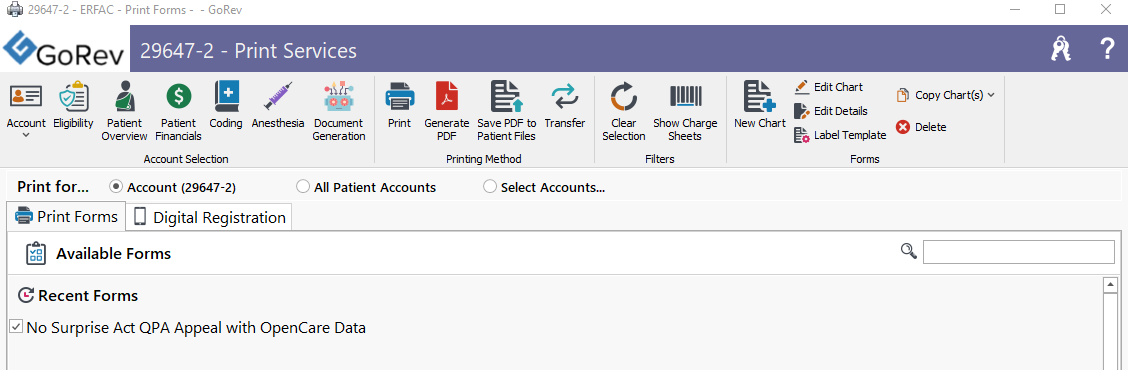This screenshot has height=370, width=1128.
Task: Open the Eligibility shield icon
Action: click(73, 96)
